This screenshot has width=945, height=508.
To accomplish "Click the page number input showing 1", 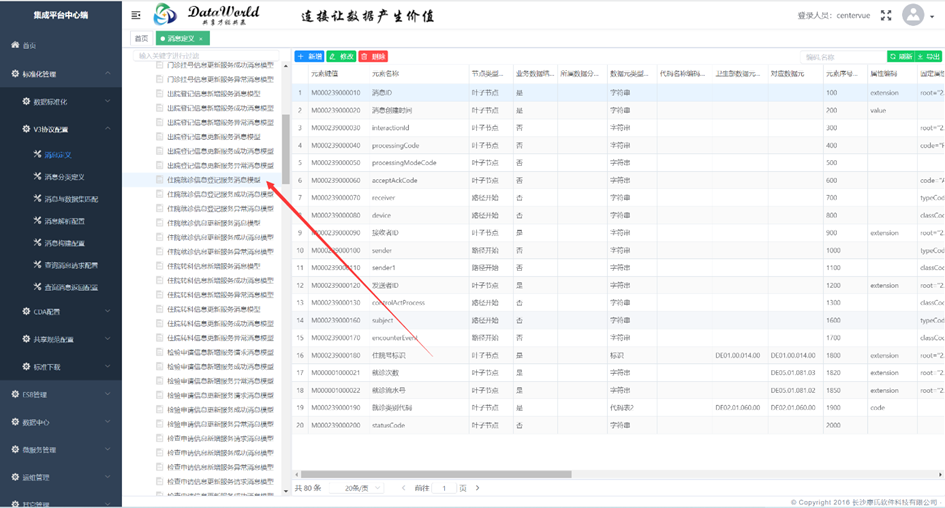I will tap(444, 488).
